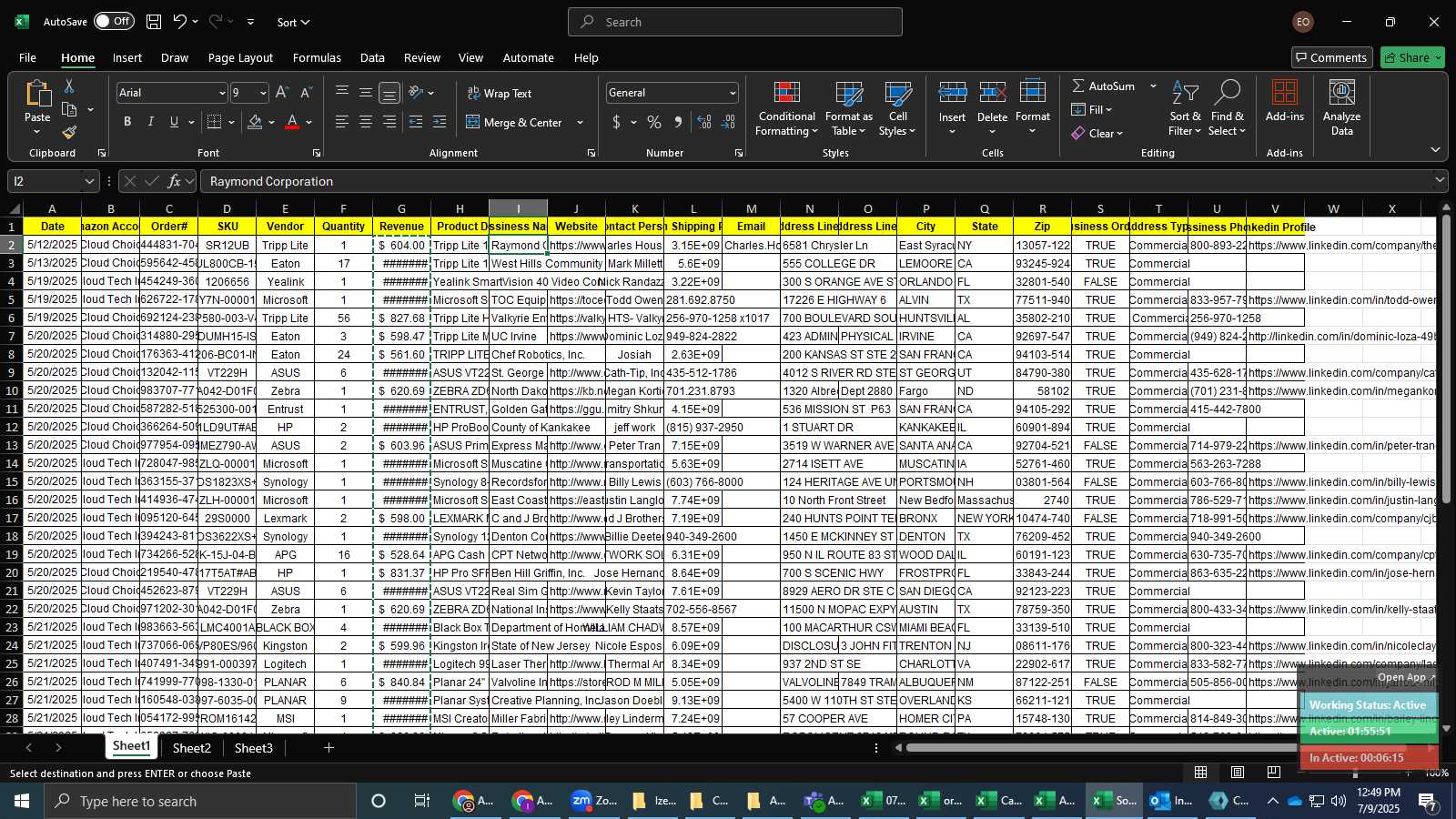1456x819 pixels.
Task: Click the Share button
Action: click(x=1411, y=57)
